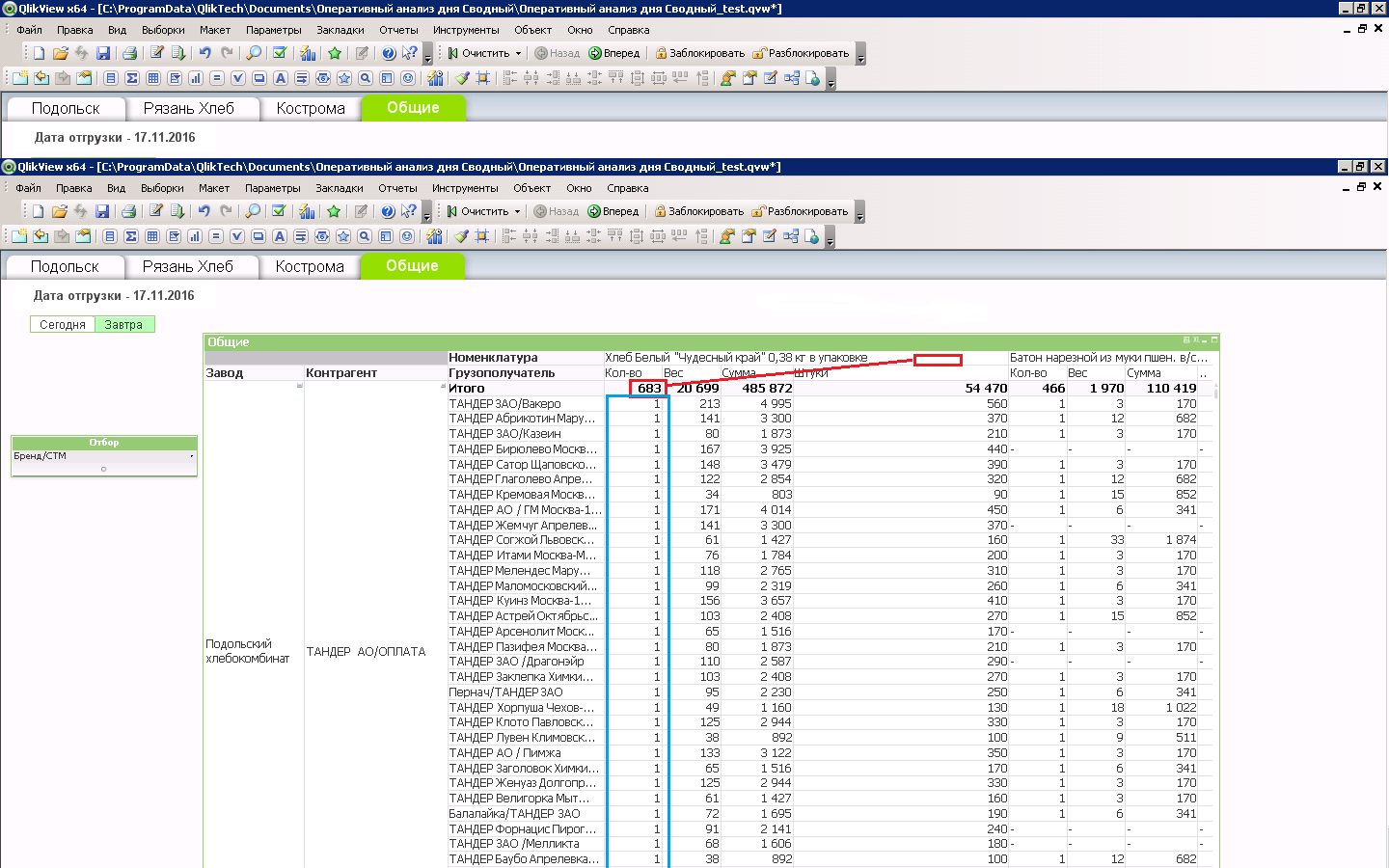Image resolution: width=1389 pixels, height=868 pixels.
Task: Save icon in upper window toolbar
Action: (x=103, y=53)
